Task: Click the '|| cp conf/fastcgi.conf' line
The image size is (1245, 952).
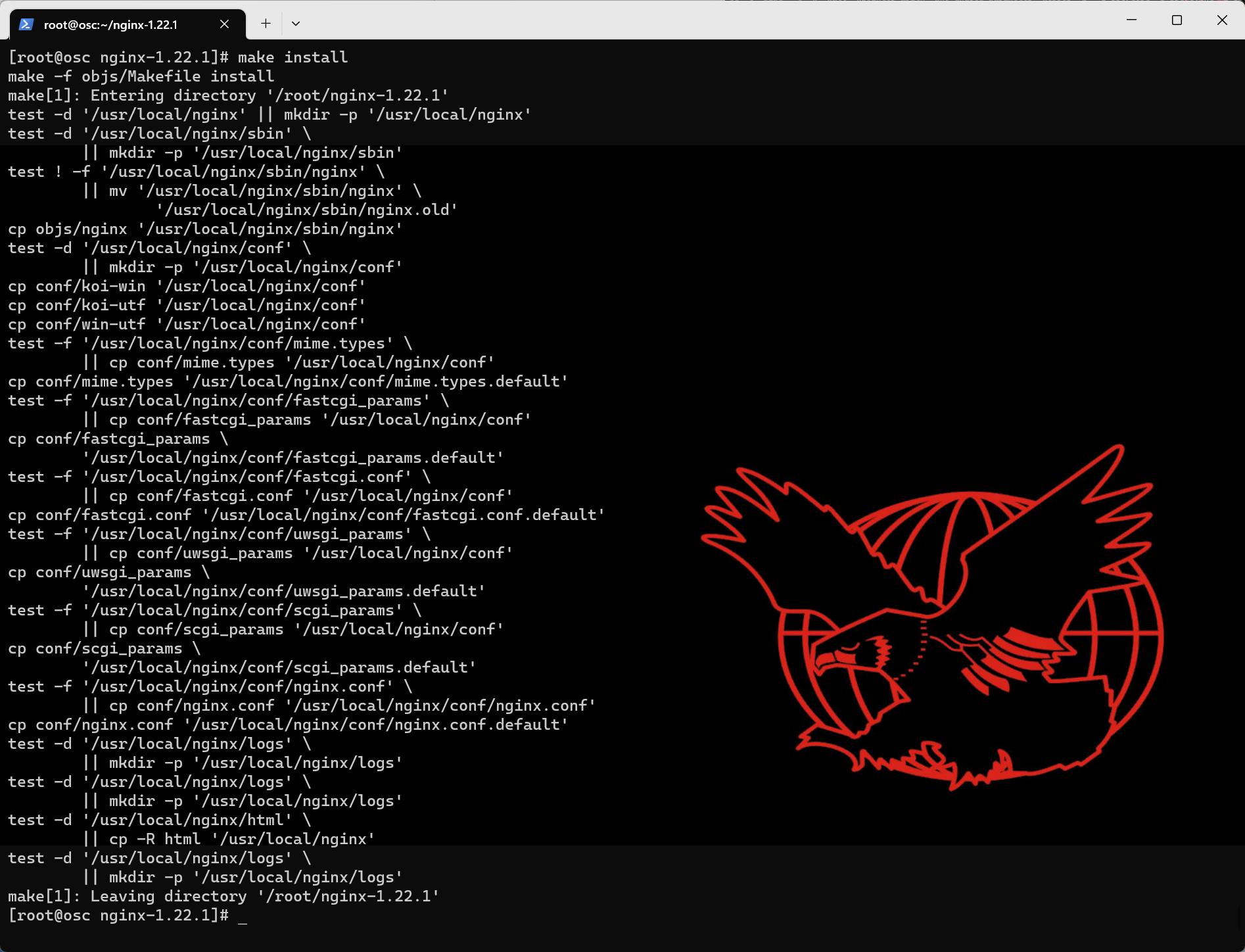Action: coord(298,496)
